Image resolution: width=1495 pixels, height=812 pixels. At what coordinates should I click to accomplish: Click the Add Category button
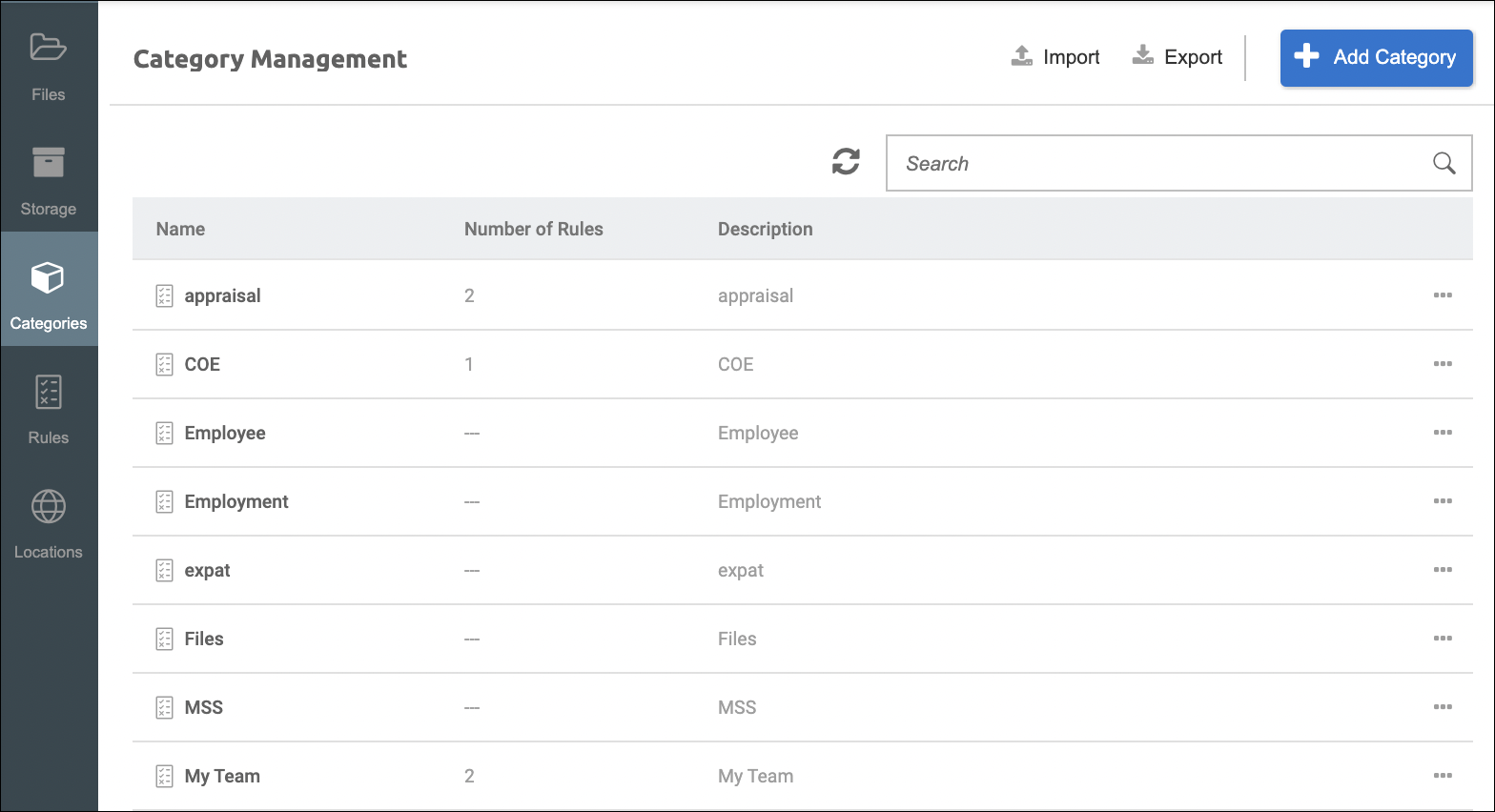pyautogui.click(x=1376, y=58)
